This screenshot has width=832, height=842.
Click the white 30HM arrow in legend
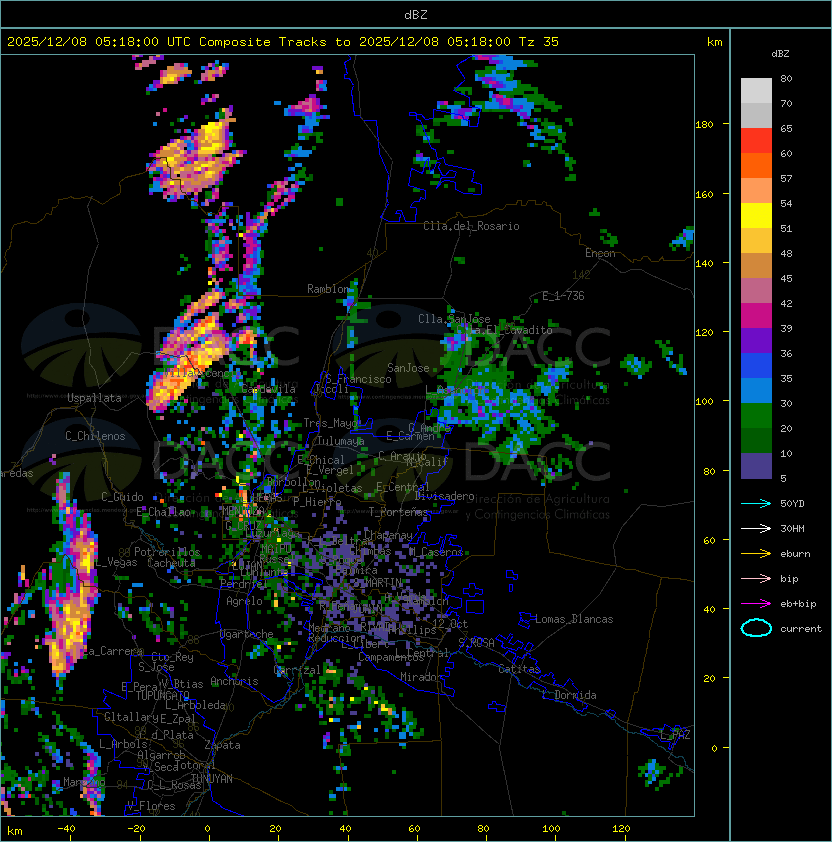[x=756, y=529]
